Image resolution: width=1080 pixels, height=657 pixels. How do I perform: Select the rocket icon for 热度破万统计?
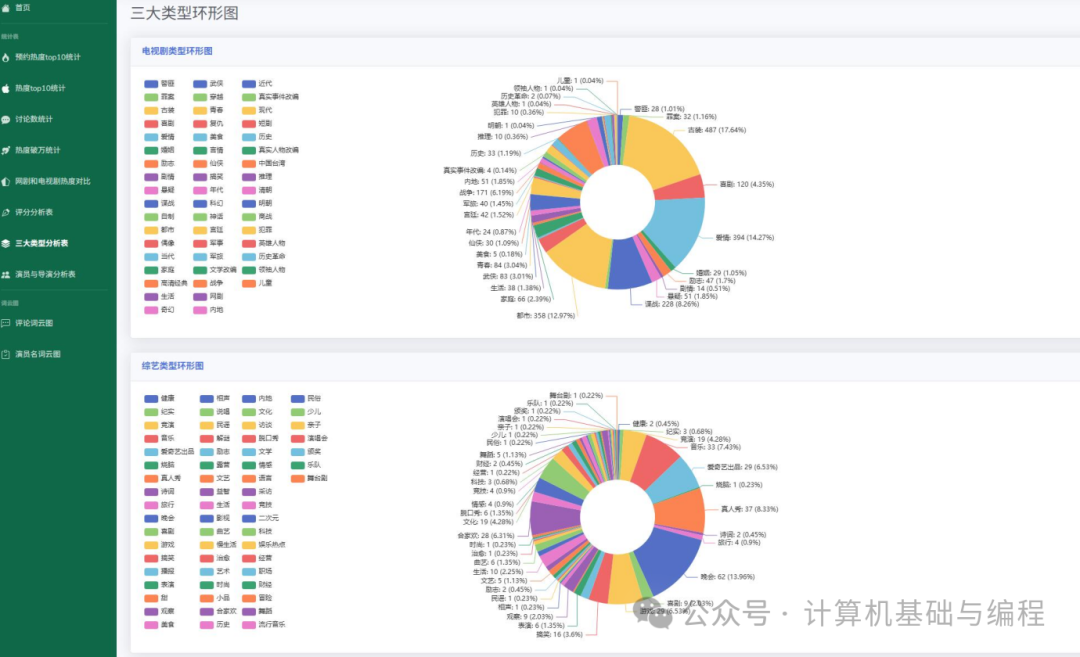pyautogui.click(x=8, y=150)
